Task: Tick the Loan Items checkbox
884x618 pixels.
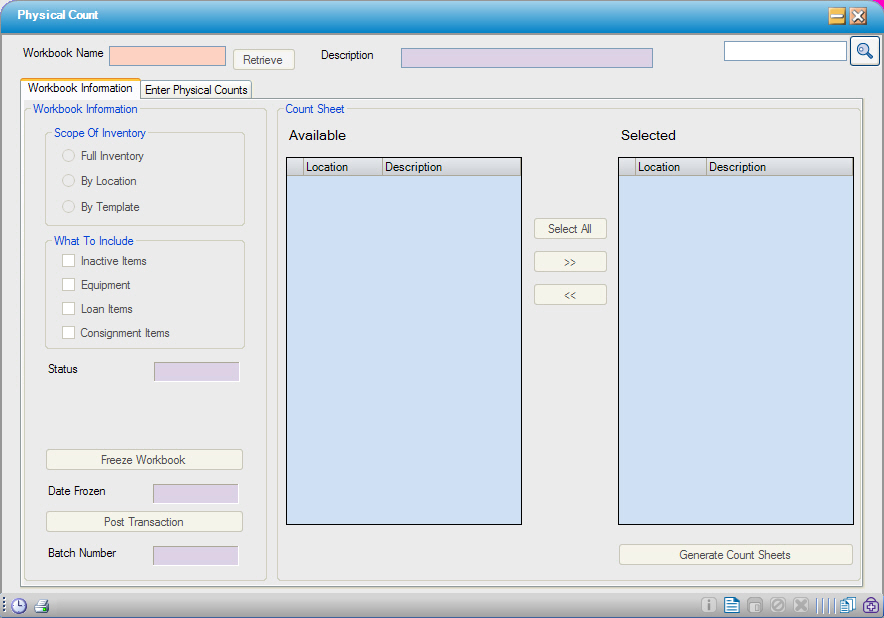Action: point(69,309)
